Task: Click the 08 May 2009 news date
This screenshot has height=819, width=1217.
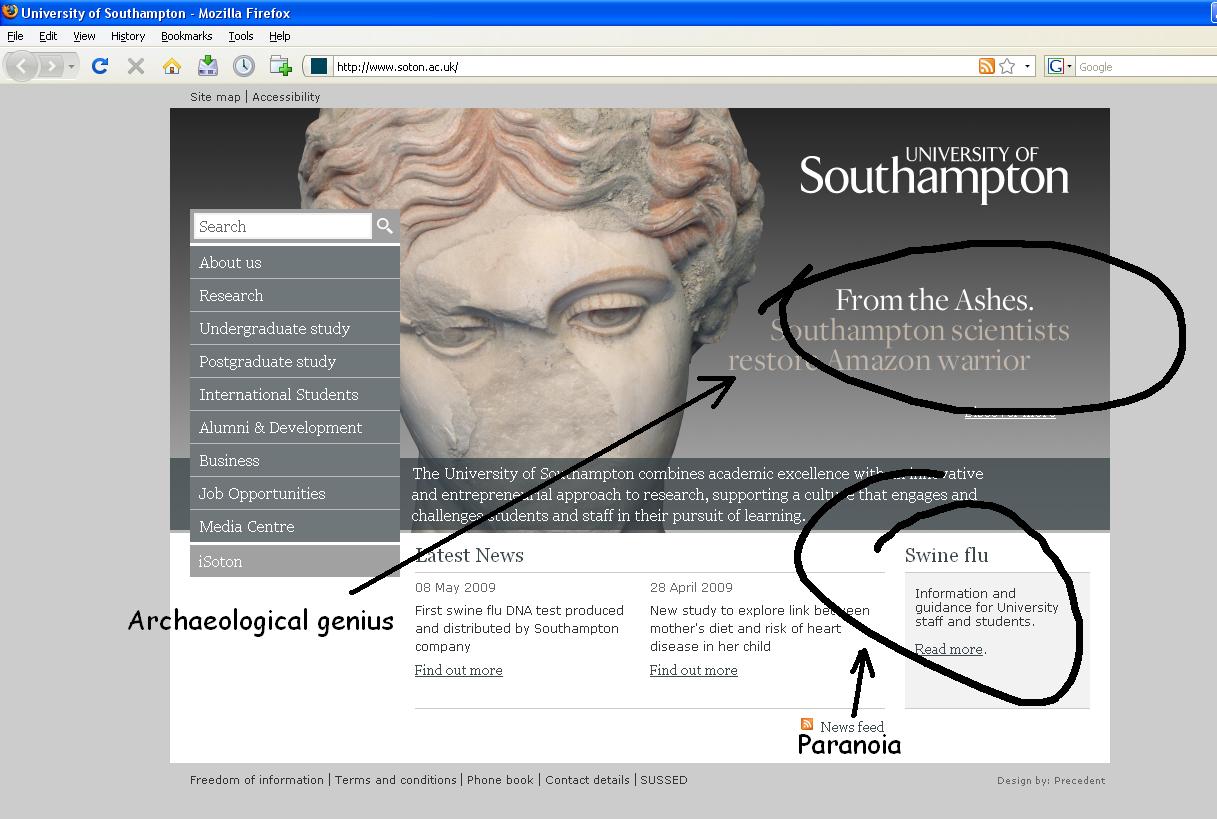Action: click(x=455, y=587)
